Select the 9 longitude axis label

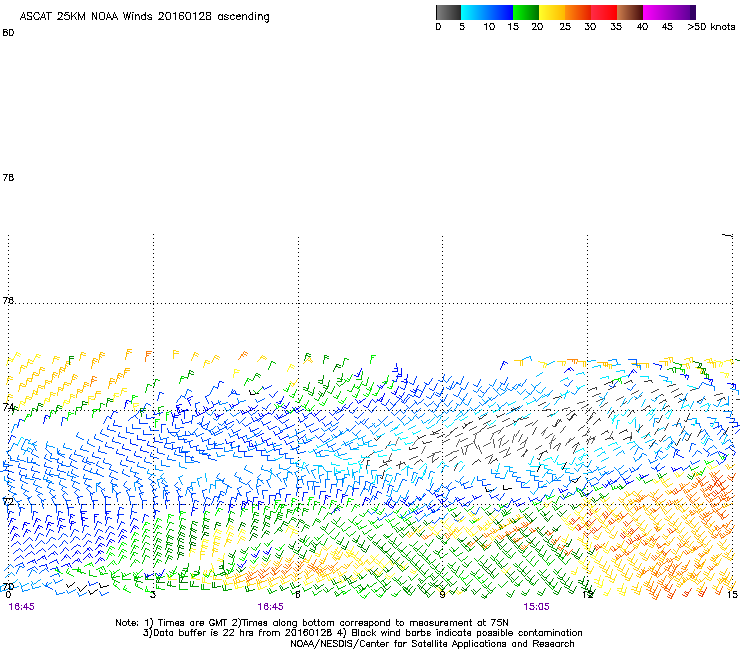(442, 595)
